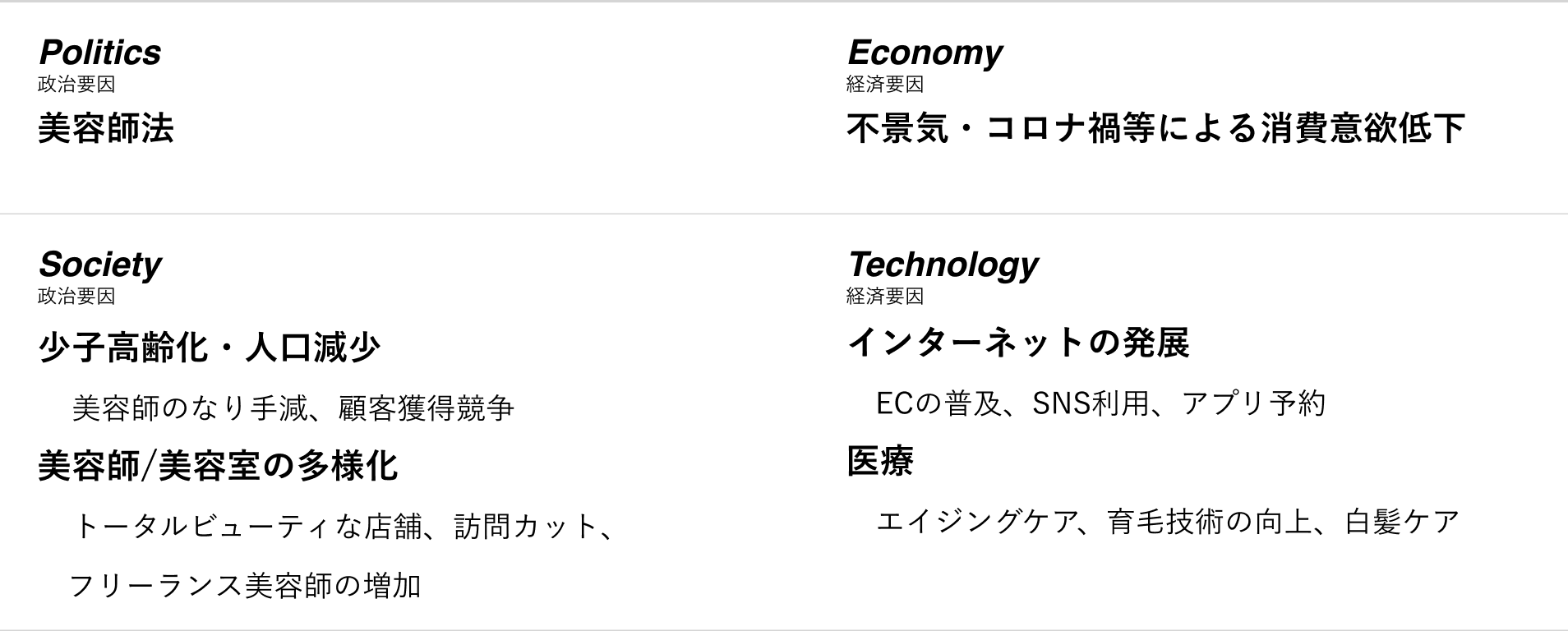Select インターネットの発展 heading

tap(1018, 343)
